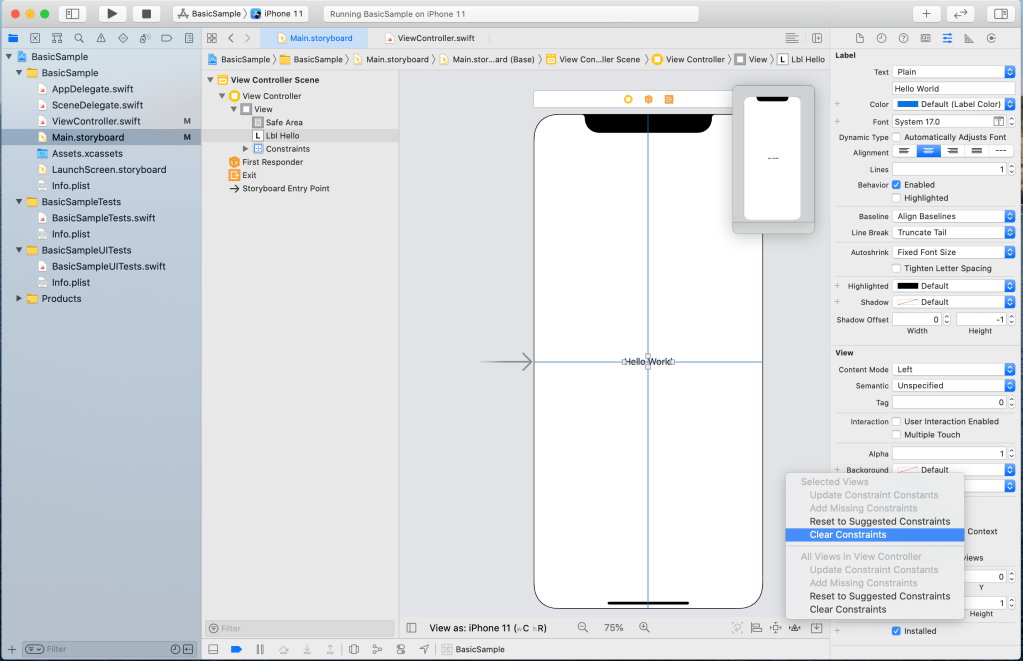Open the Content Mode dropdown
This screenshot has height=661, width=1023.
click(953, 370)
